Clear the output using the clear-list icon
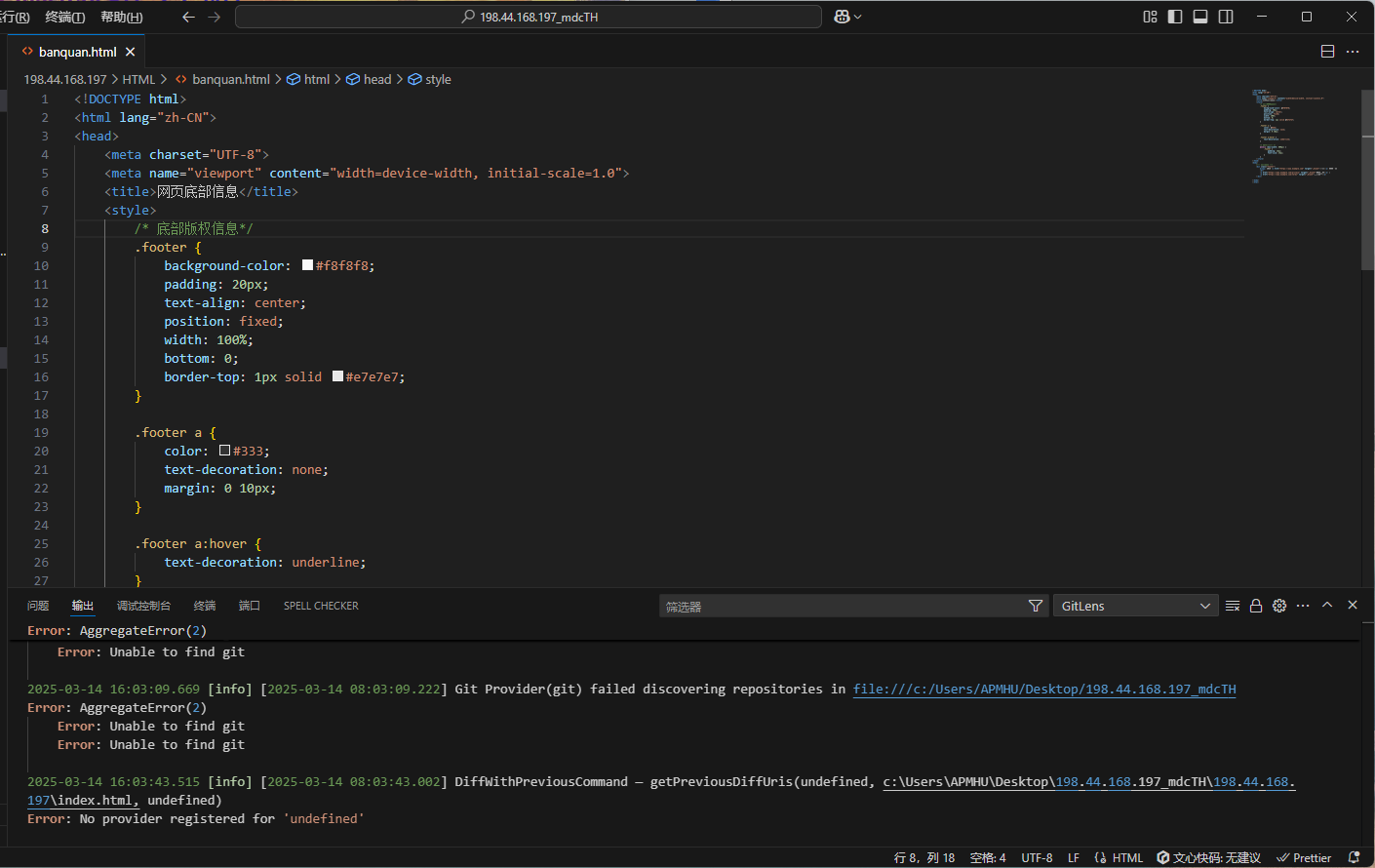 1233,606
